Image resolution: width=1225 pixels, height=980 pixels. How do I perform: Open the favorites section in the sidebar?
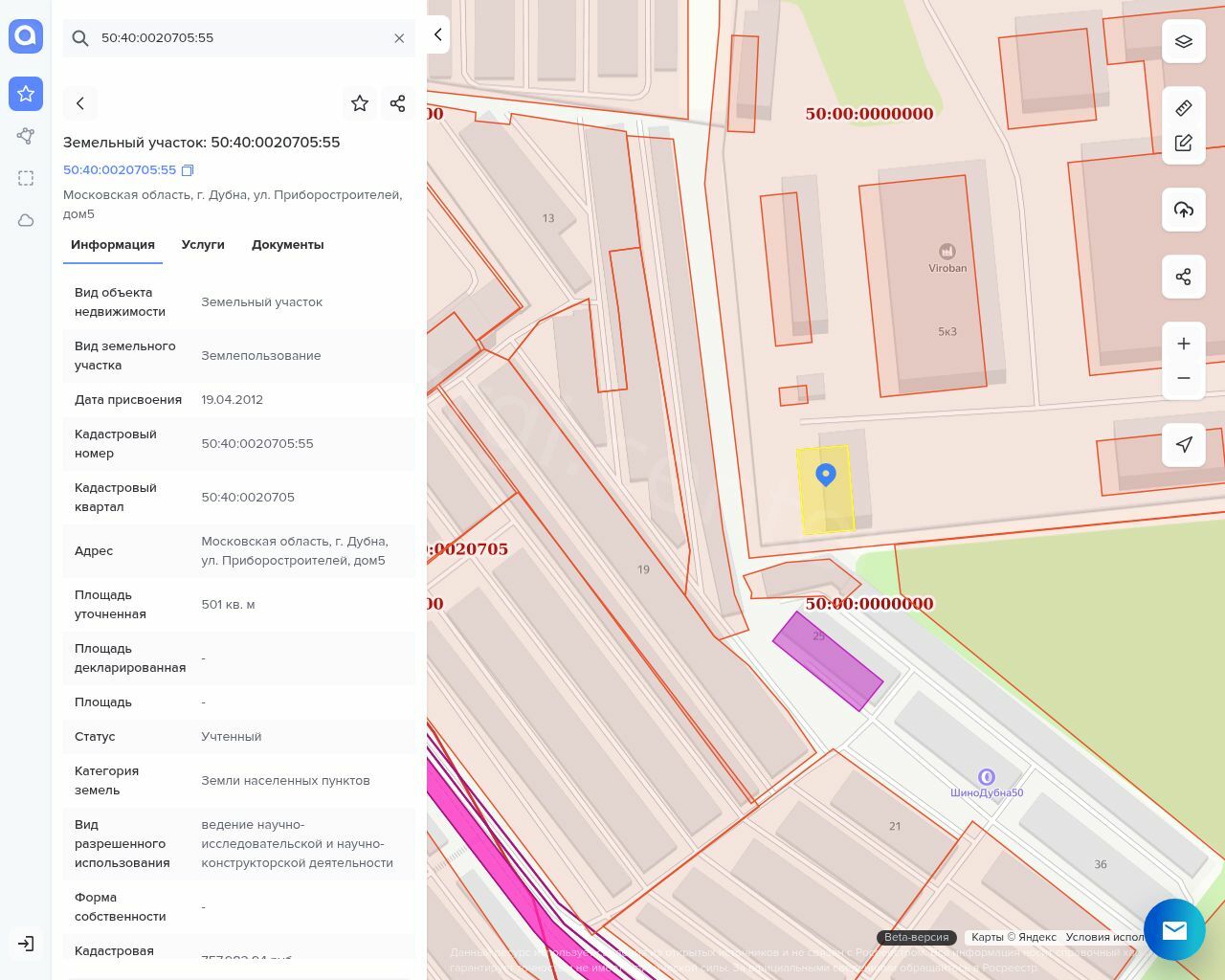click(26, 94)
